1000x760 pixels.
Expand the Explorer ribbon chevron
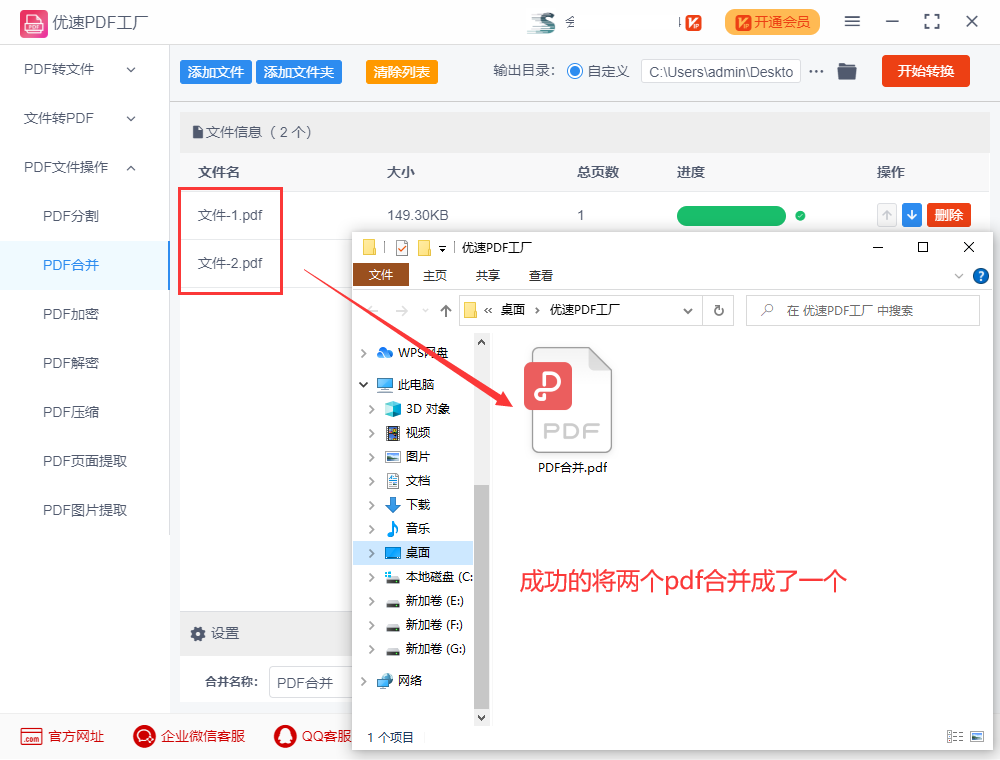pyautogui.click(x=959, y=276)
